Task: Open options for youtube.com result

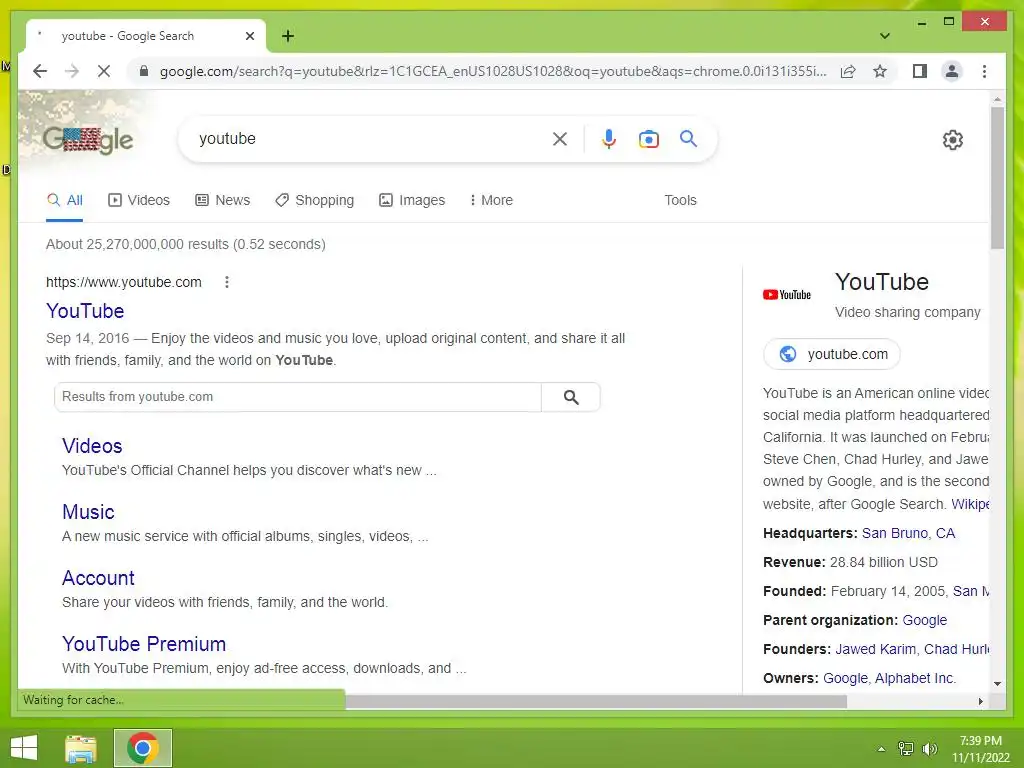Action: [x=227, y=282]
